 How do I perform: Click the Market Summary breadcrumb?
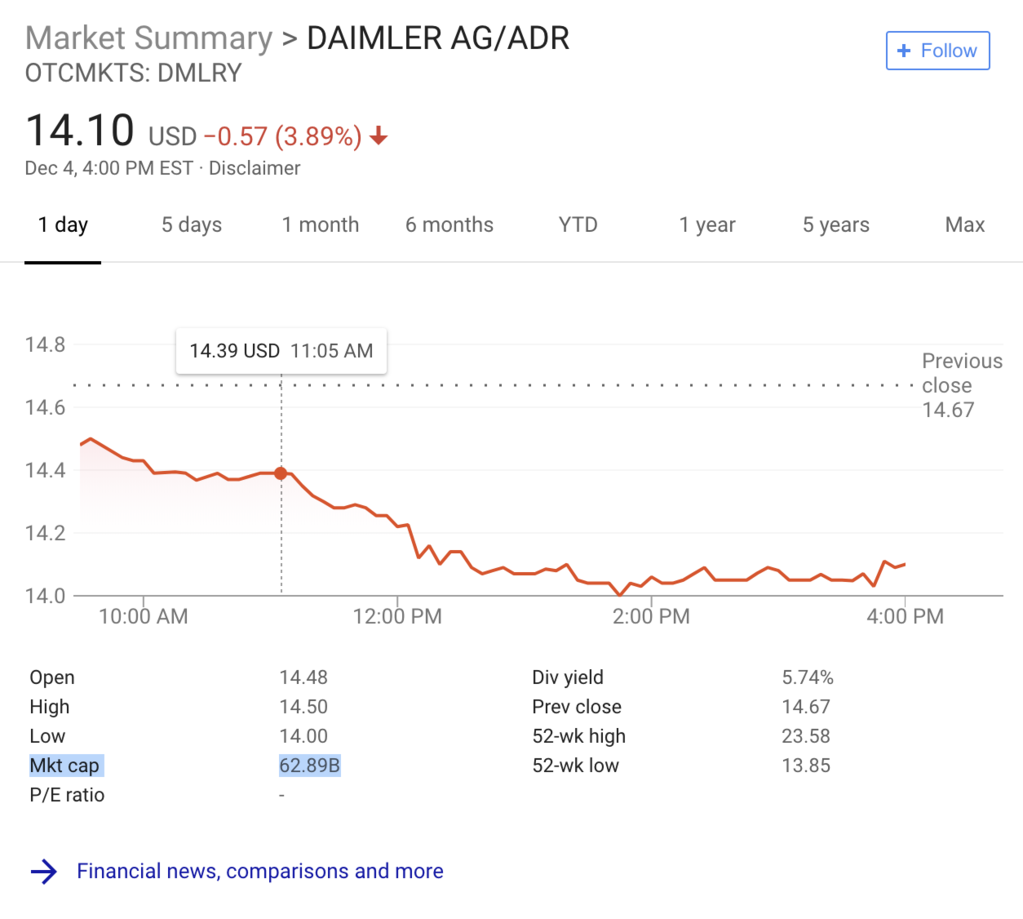click(x=149, y=38)
